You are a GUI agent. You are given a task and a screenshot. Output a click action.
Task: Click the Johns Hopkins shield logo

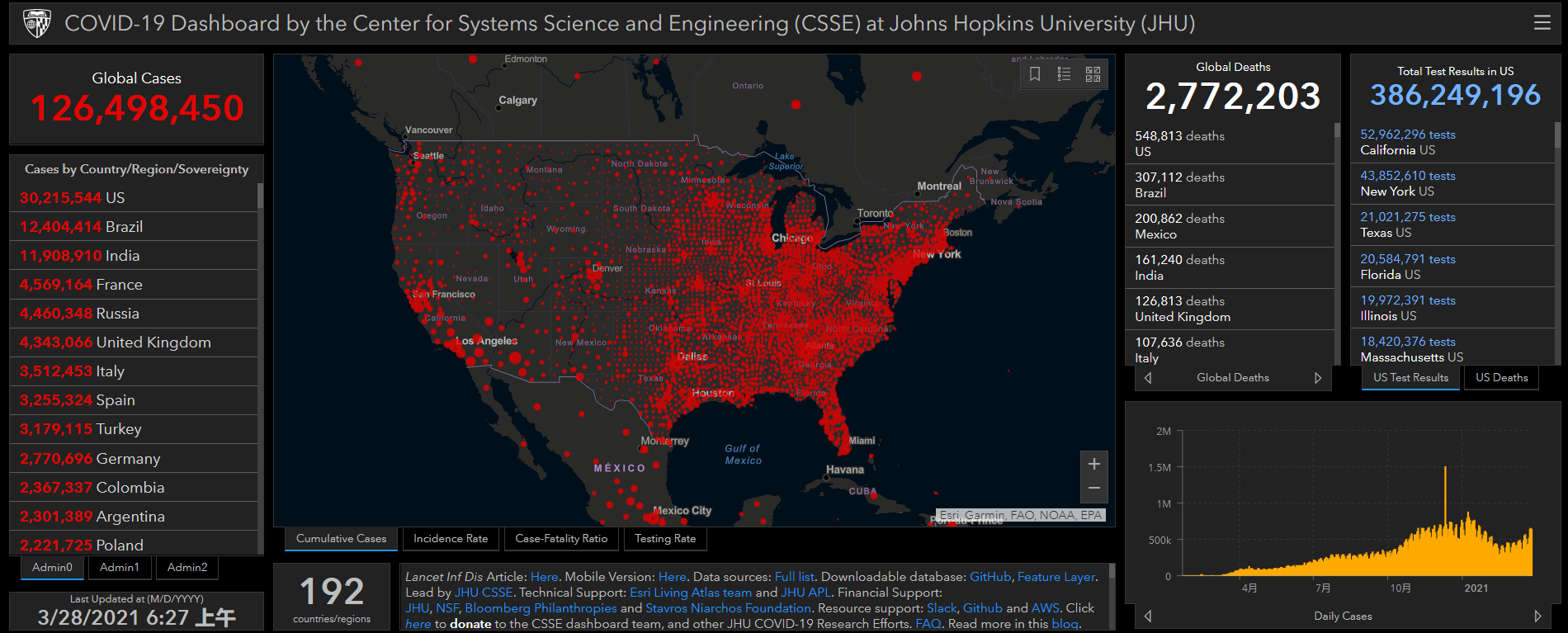point(37,24)
